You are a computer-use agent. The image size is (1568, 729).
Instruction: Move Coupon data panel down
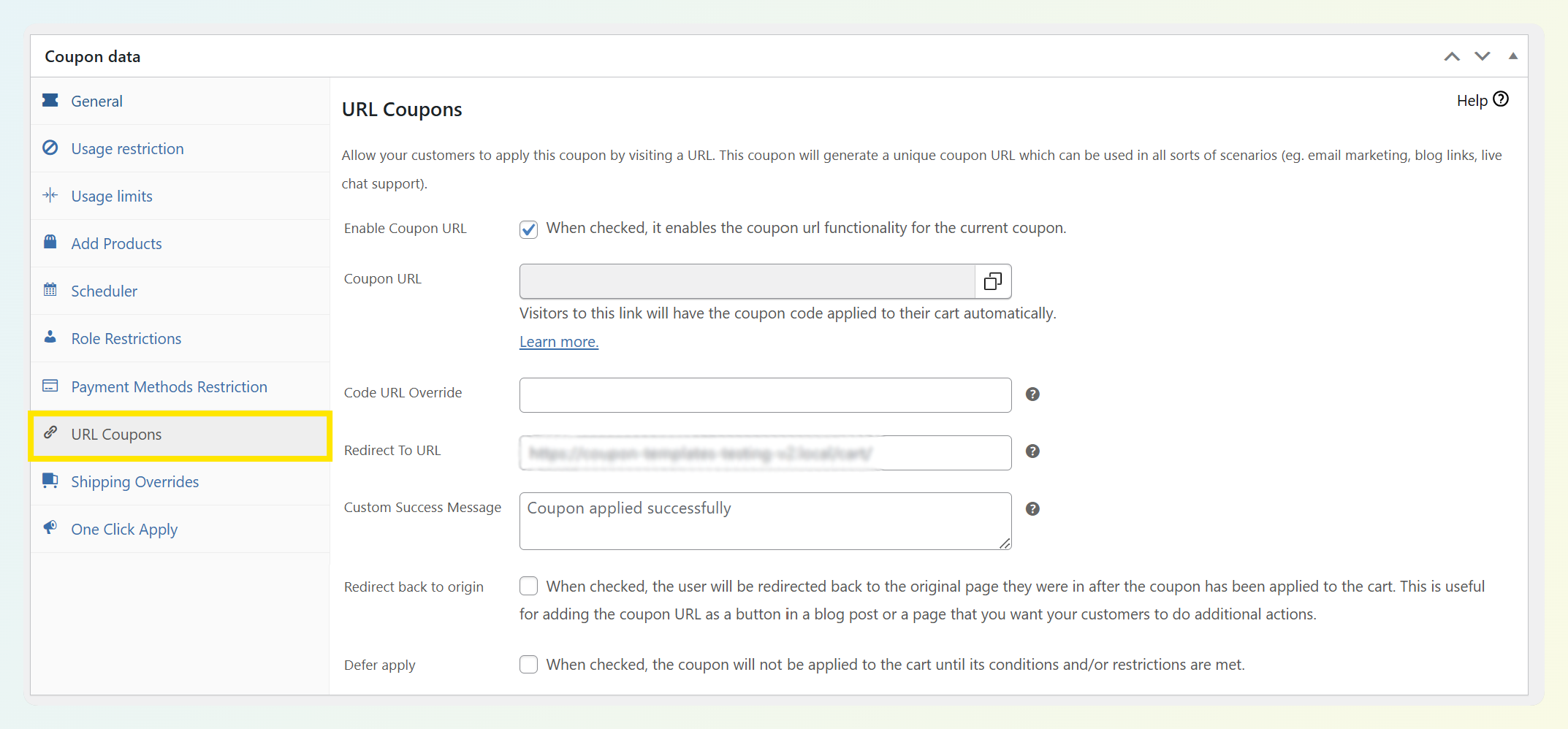pos(1482,57)
